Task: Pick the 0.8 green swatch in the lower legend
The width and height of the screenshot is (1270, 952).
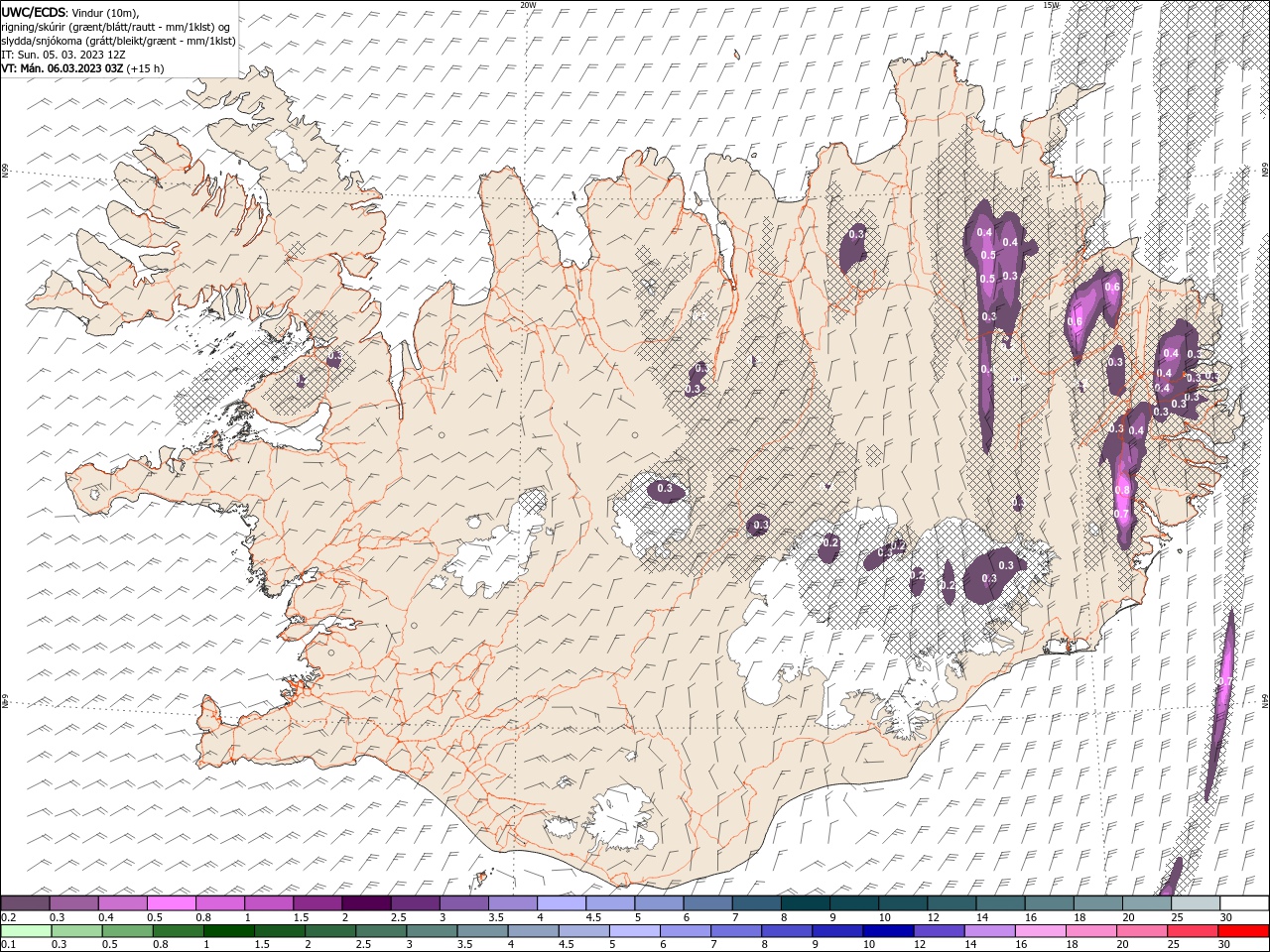Action: [x=179, y=931]
